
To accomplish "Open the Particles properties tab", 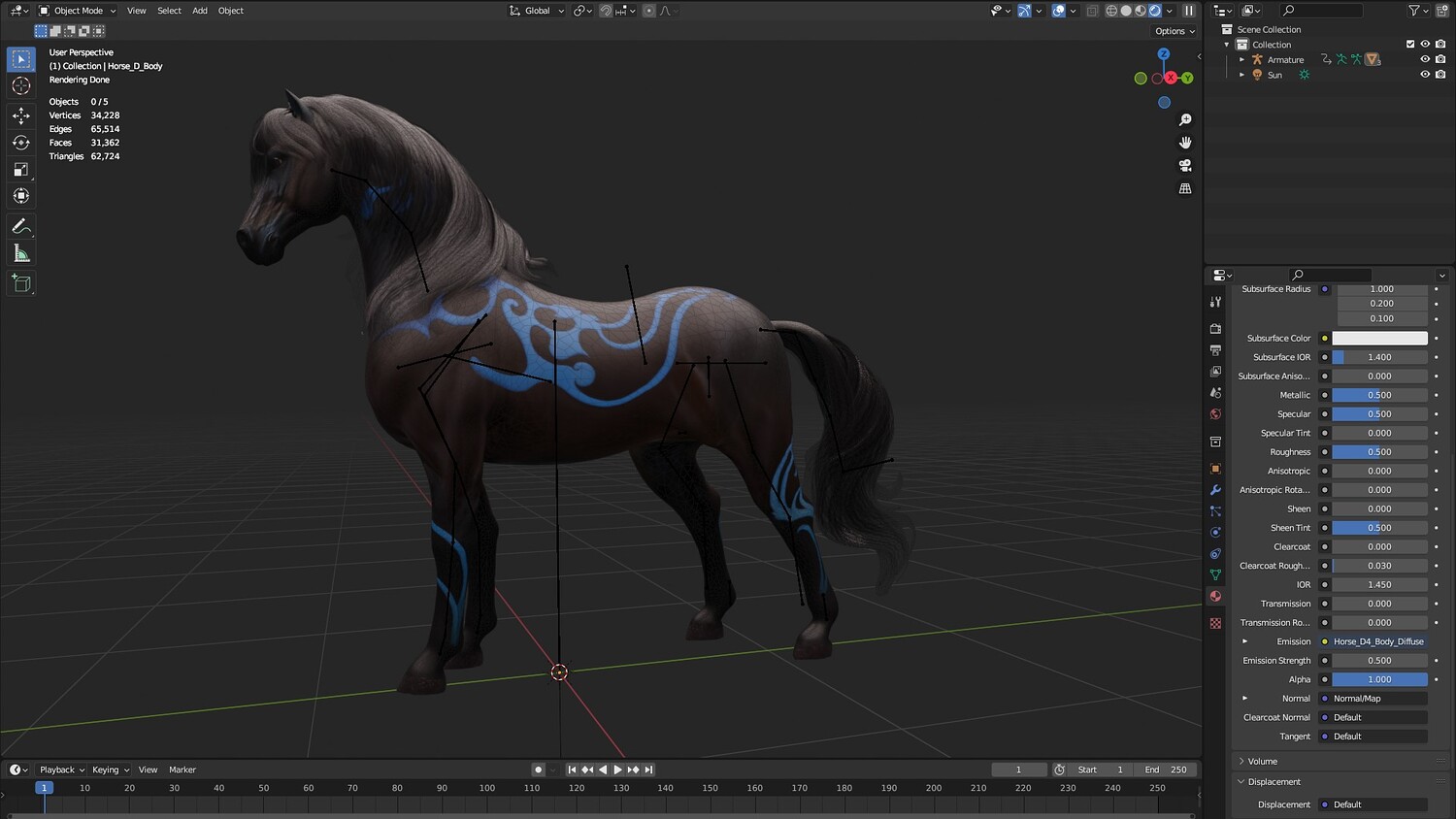I will point(1215,511).
